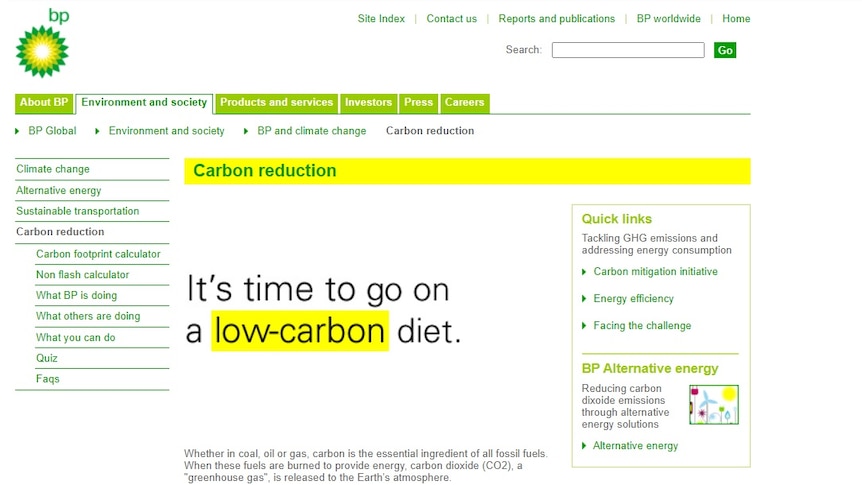Viewport: 862px width, 485px height.
Task: Open the Press tab
Action: pyautogui.click(x=418, y=103)
